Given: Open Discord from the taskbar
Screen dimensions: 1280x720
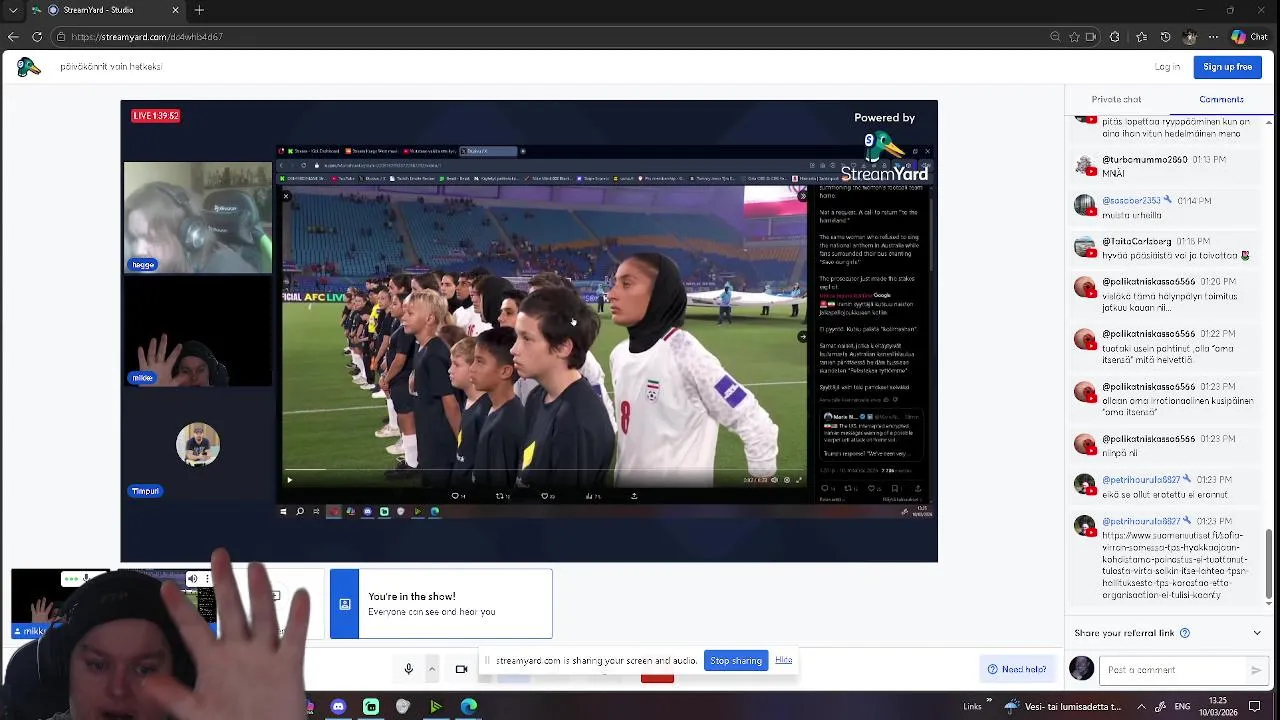Looking at the screenshot, I should point(338,707).
